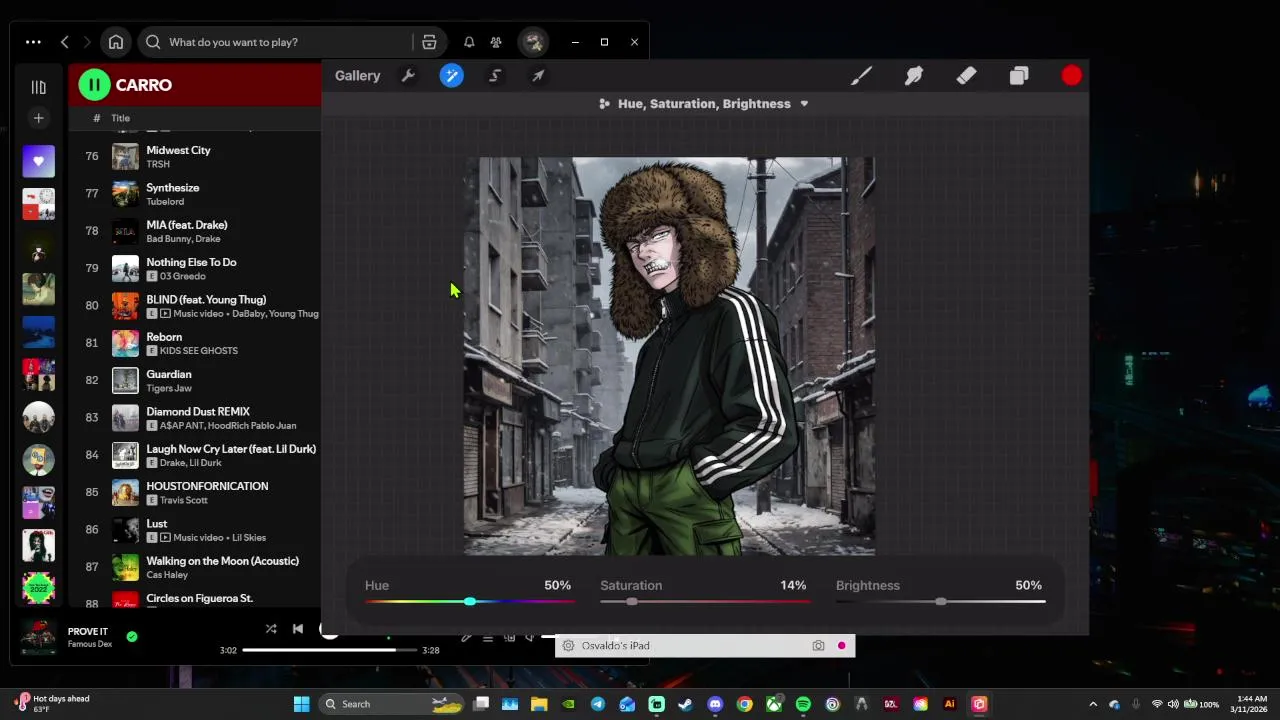1280x720 pixels.
Task: Sort tracks by Title column header
Action: (x=120, y=118)
